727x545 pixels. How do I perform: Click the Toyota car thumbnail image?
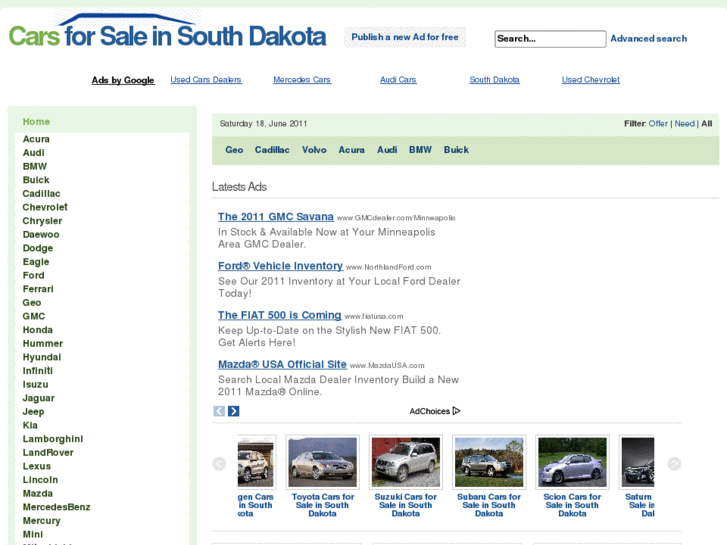pos(323,462)
